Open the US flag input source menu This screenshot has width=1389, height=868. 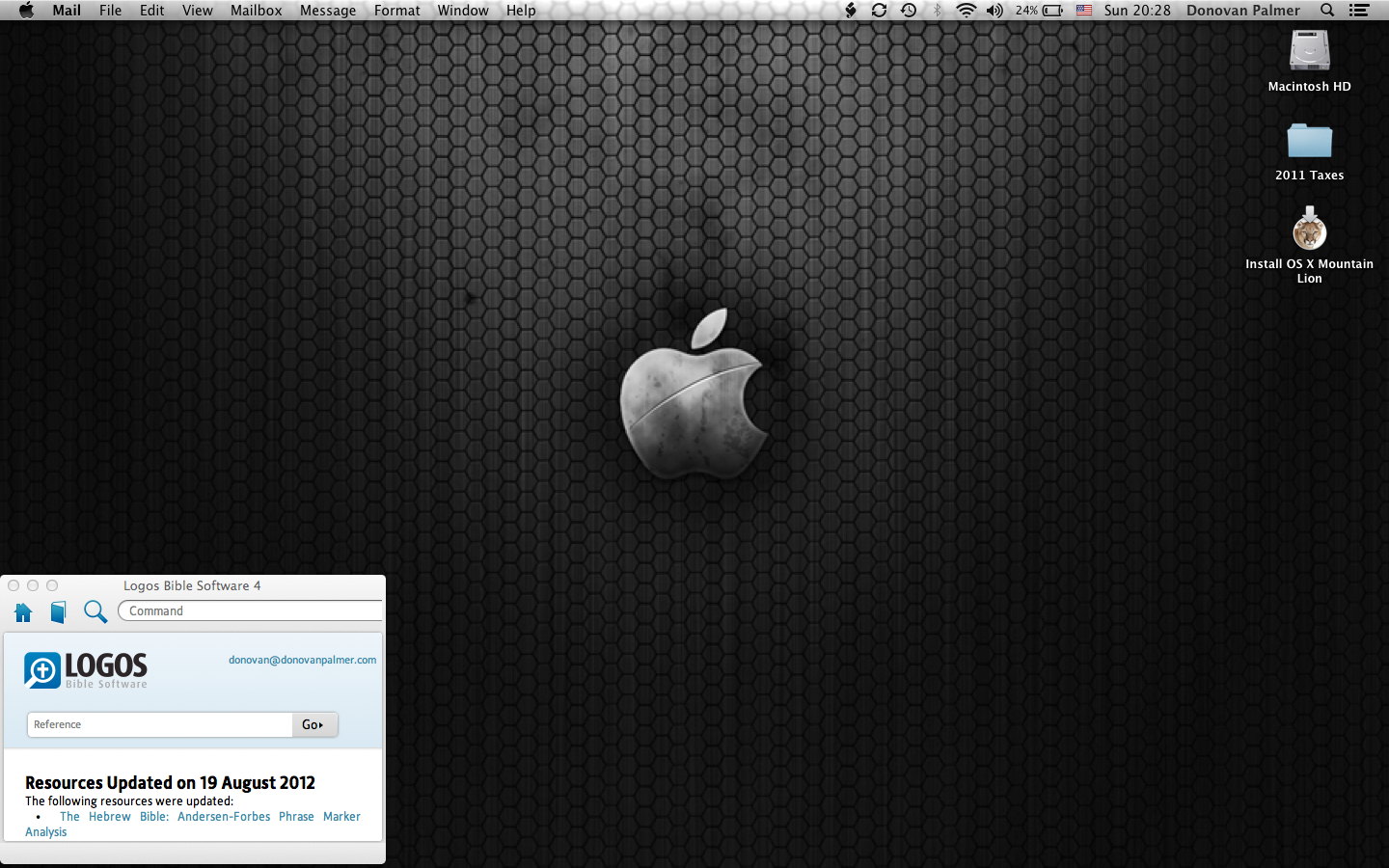click(1084, 11)
